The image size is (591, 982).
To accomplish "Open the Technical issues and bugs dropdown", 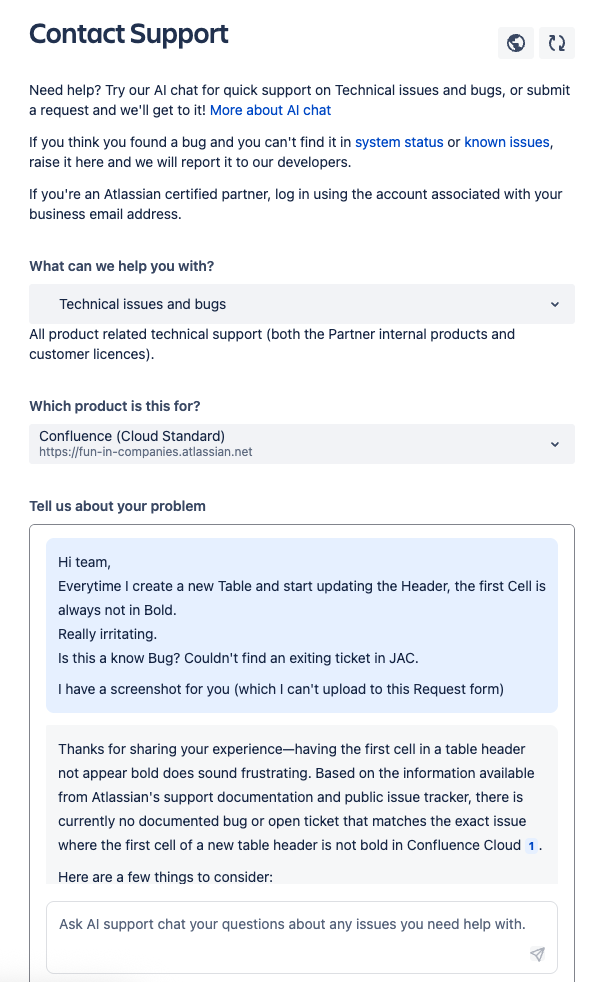I will pos(302,304).
